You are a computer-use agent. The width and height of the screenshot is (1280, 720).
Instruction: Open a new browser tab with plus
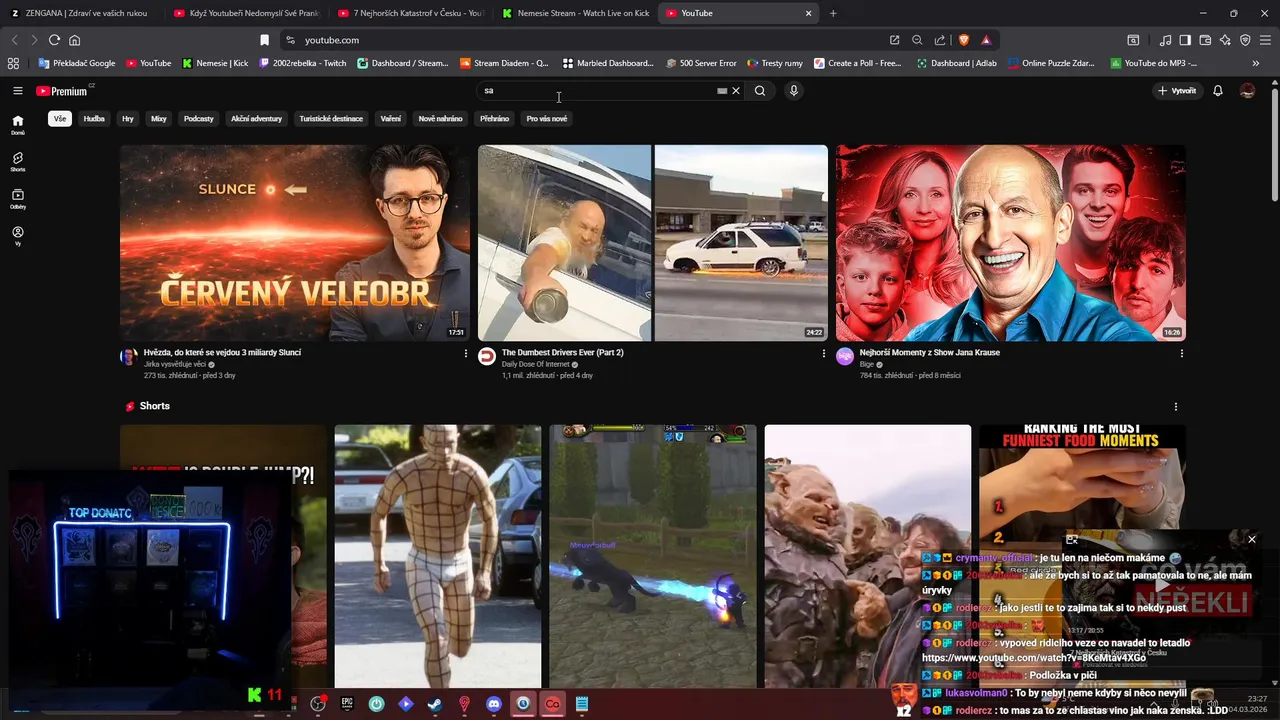coord(833,13)
